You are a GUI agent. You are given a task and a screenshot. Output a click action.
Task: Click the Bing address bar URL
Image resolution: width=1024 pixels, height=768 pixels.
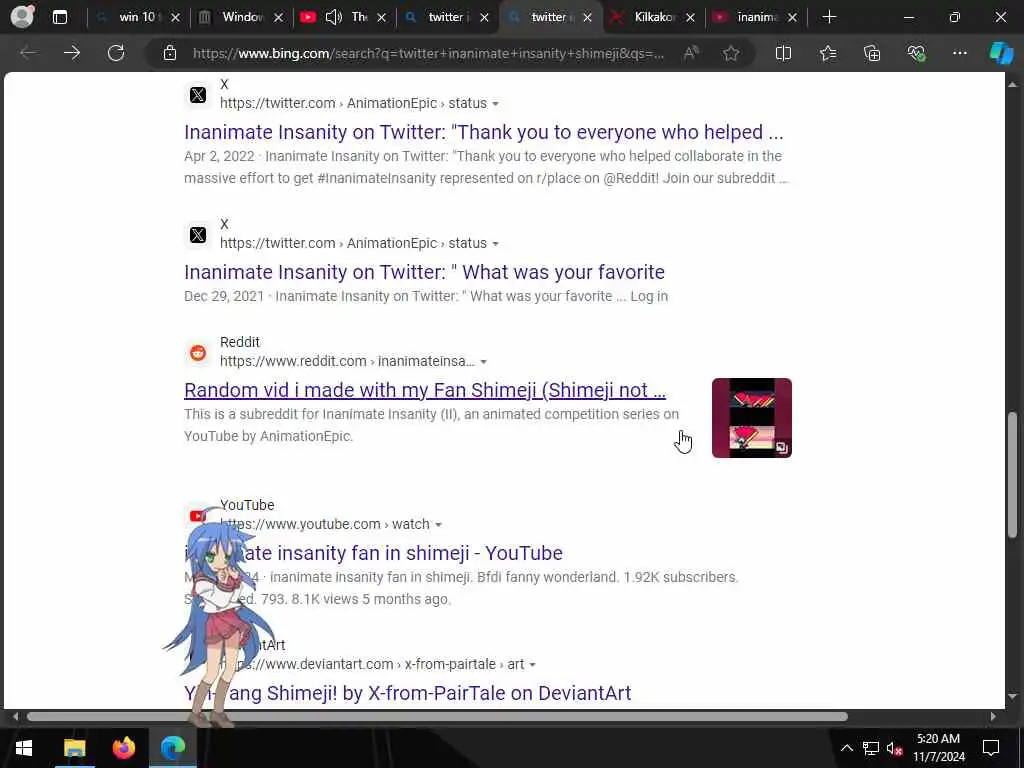tap(428, 54)
